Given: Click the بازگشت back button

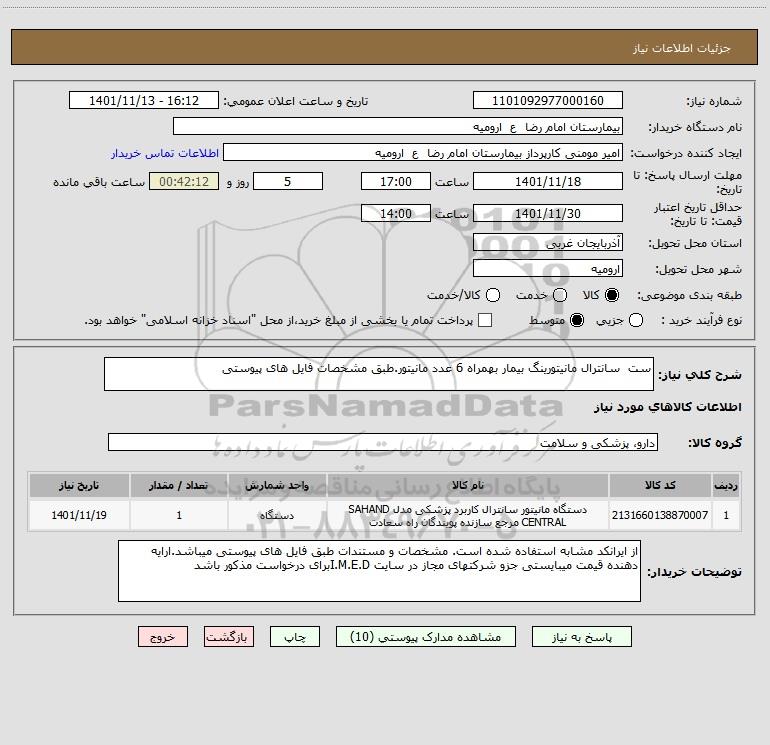Looking at the screenshot, I should pyautogui.click(x=229, y=637).
